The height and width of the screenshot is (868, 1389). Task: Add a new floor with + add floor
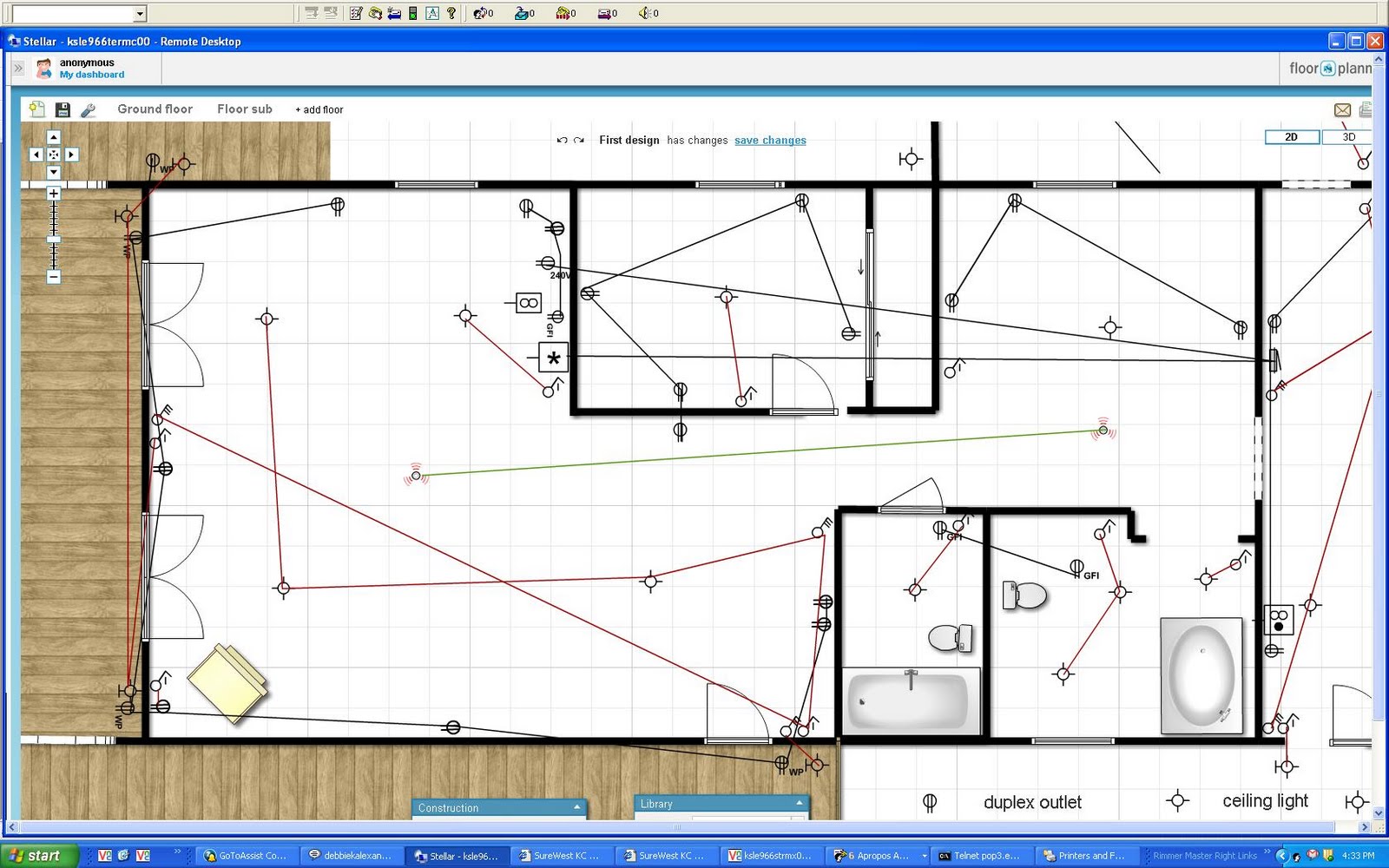(318, 109)
